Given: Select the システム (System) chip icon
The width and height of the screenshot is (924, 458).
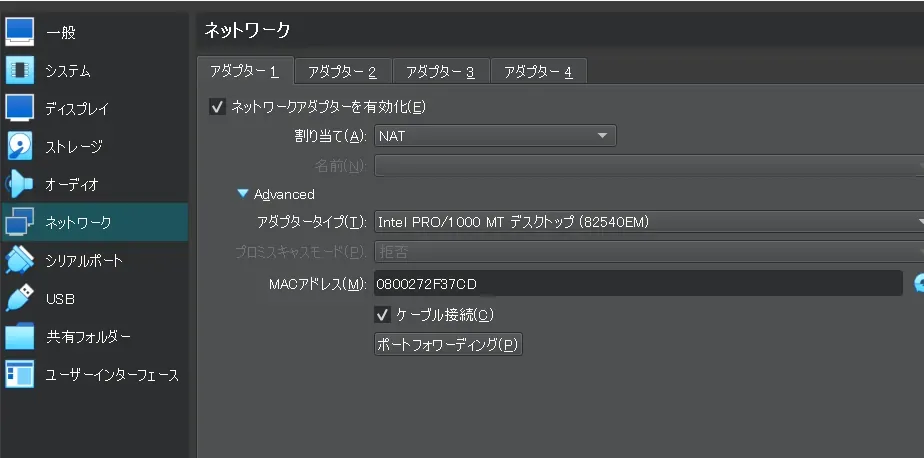Looking at the screenshot, I should pos(20,71).
